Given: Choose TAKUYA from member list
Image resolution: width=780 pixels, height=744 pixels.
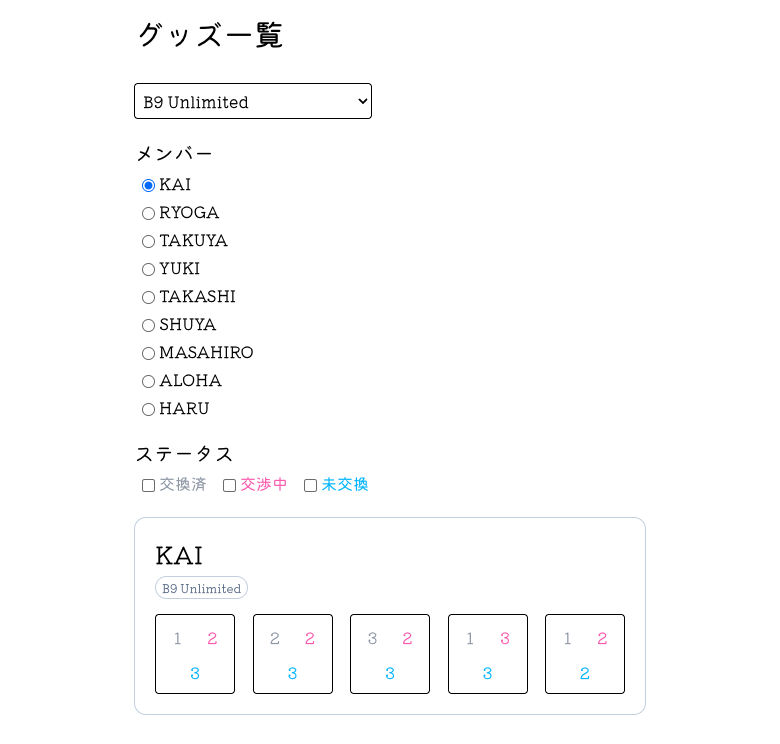Looking at the screenshot, I should (149, 241).
